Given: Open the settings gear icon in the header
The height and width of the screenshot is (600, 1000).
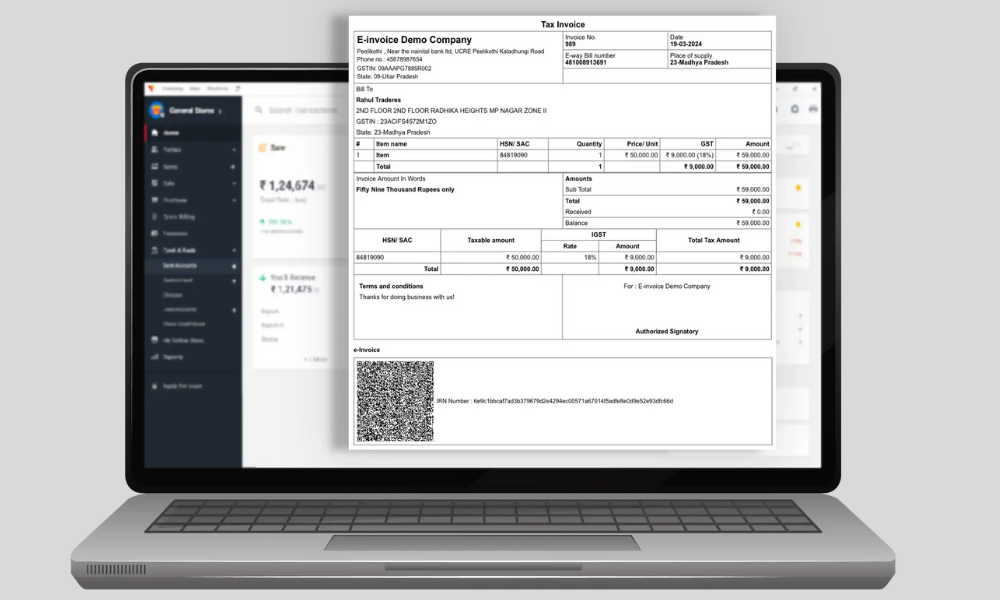Looking at the screenshot, I should [794, 109].
